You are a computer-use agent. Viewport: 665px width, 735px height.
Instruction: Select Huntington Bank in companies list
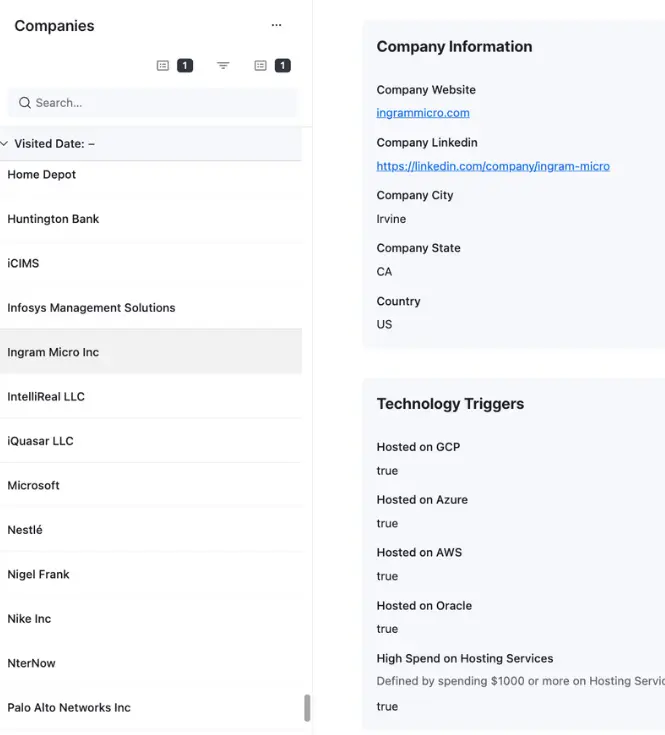pyautogui.click(x=151, y=219)
